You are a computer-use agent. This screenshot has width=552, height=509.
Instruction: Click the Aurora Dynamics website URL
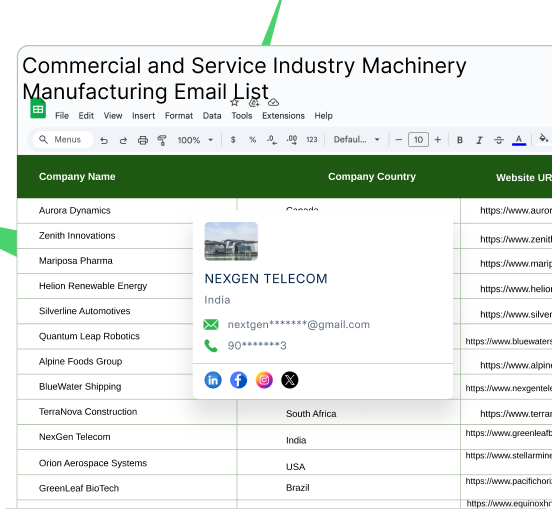(516, 210)
